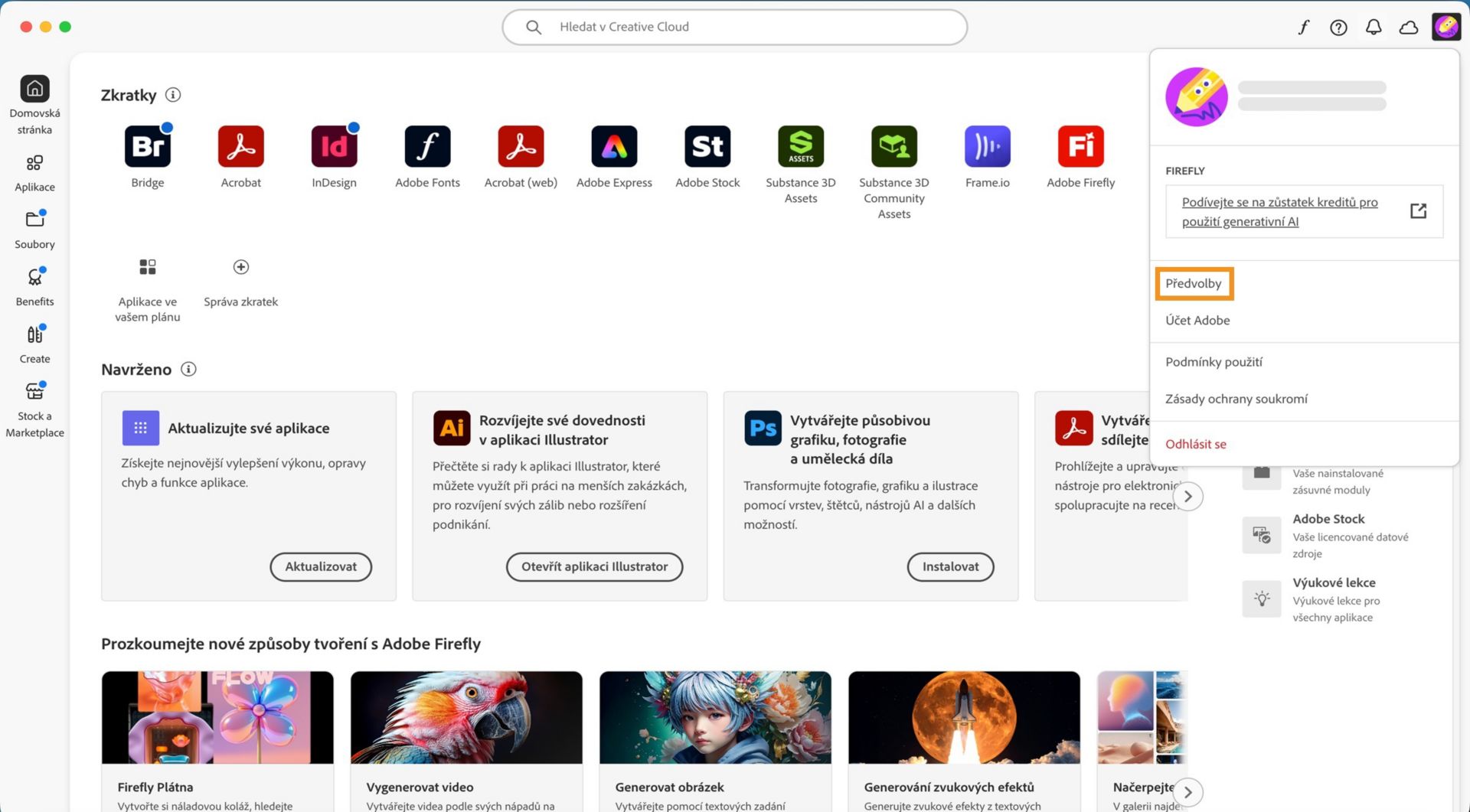Open the Adobe Firefly shortcut

coord(1080,146)
